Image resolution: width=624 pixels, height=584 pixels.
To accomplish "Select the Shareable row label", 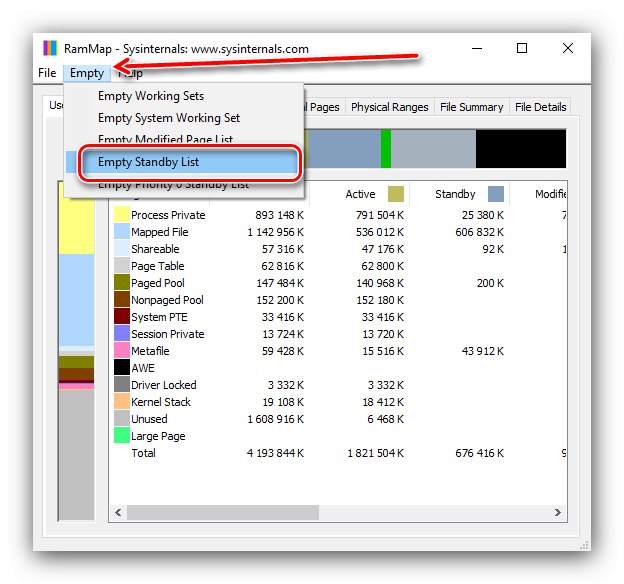I will pyautogui.click(x=155, y=249).
